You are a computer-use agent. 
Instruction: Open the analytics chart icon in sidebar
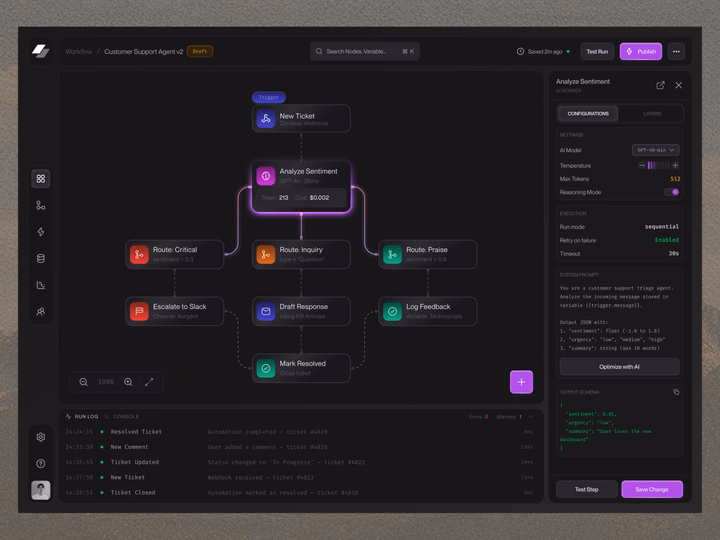pyautogui.click(x=41, y=285)
